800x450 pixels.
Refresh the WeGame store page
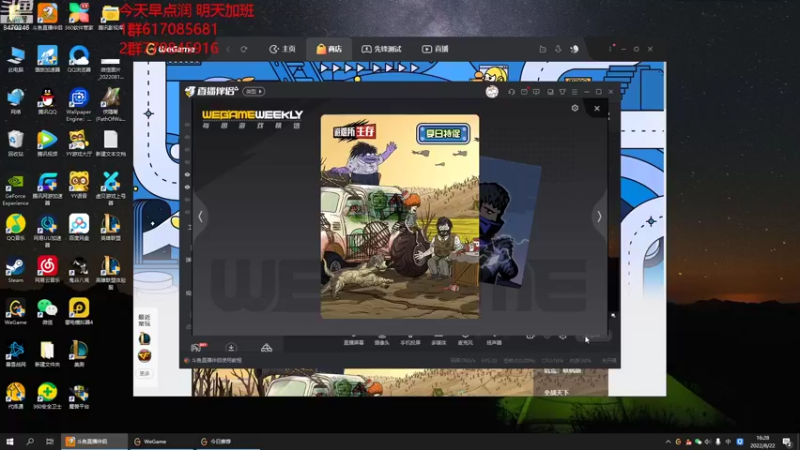[244, 49]
